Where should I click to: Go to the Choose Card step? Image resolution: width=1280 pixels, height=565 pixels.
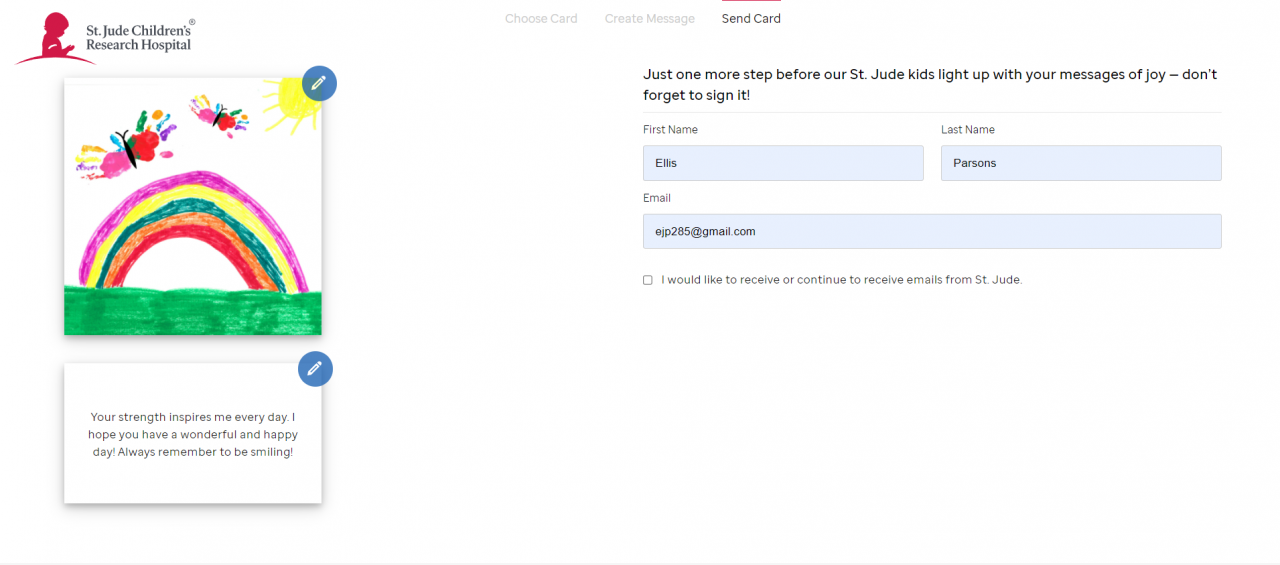pos(541,19)
